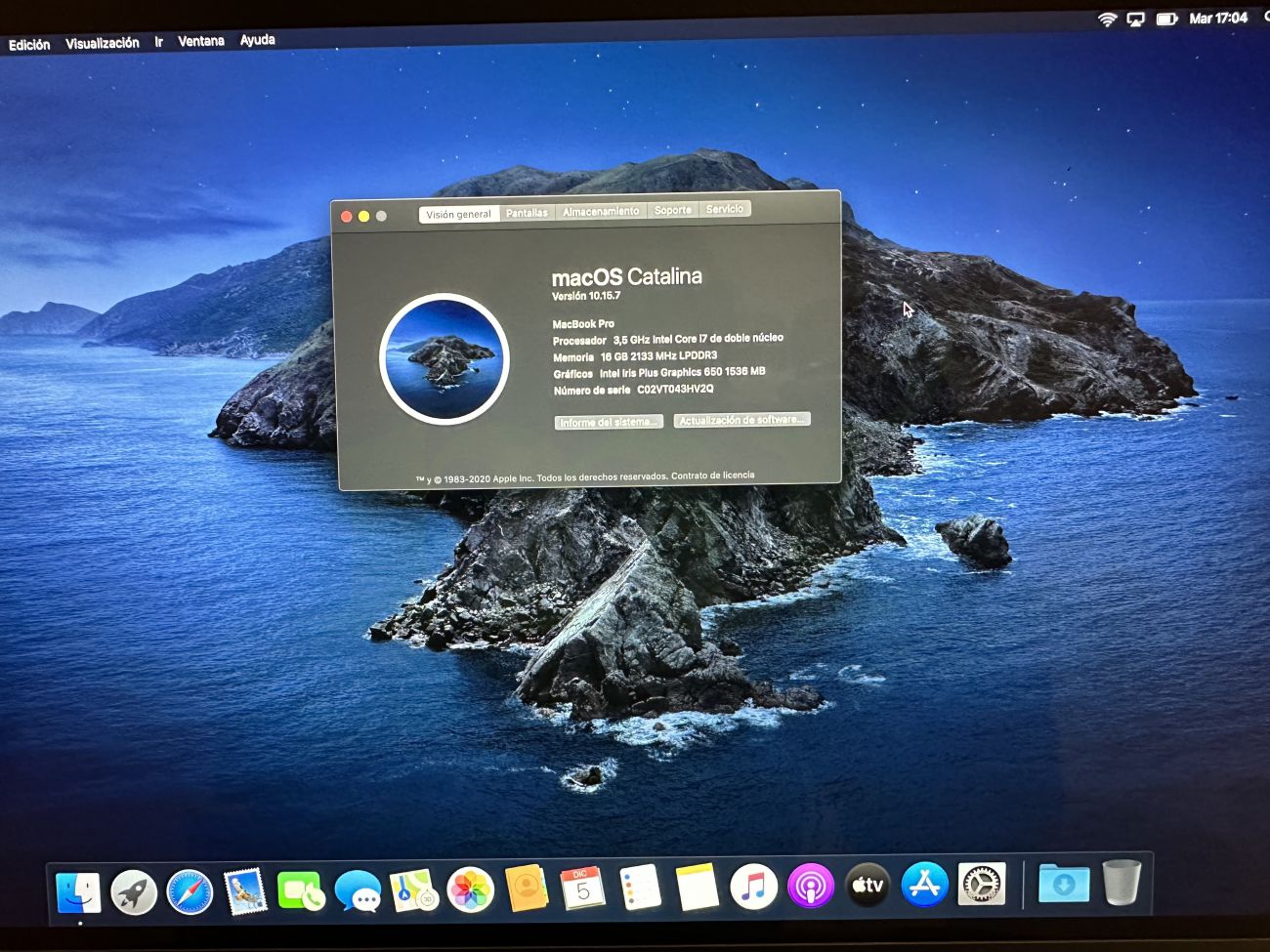Click Actualización de software button
This screenshot has width=1270, height=952.
(741, 420)
